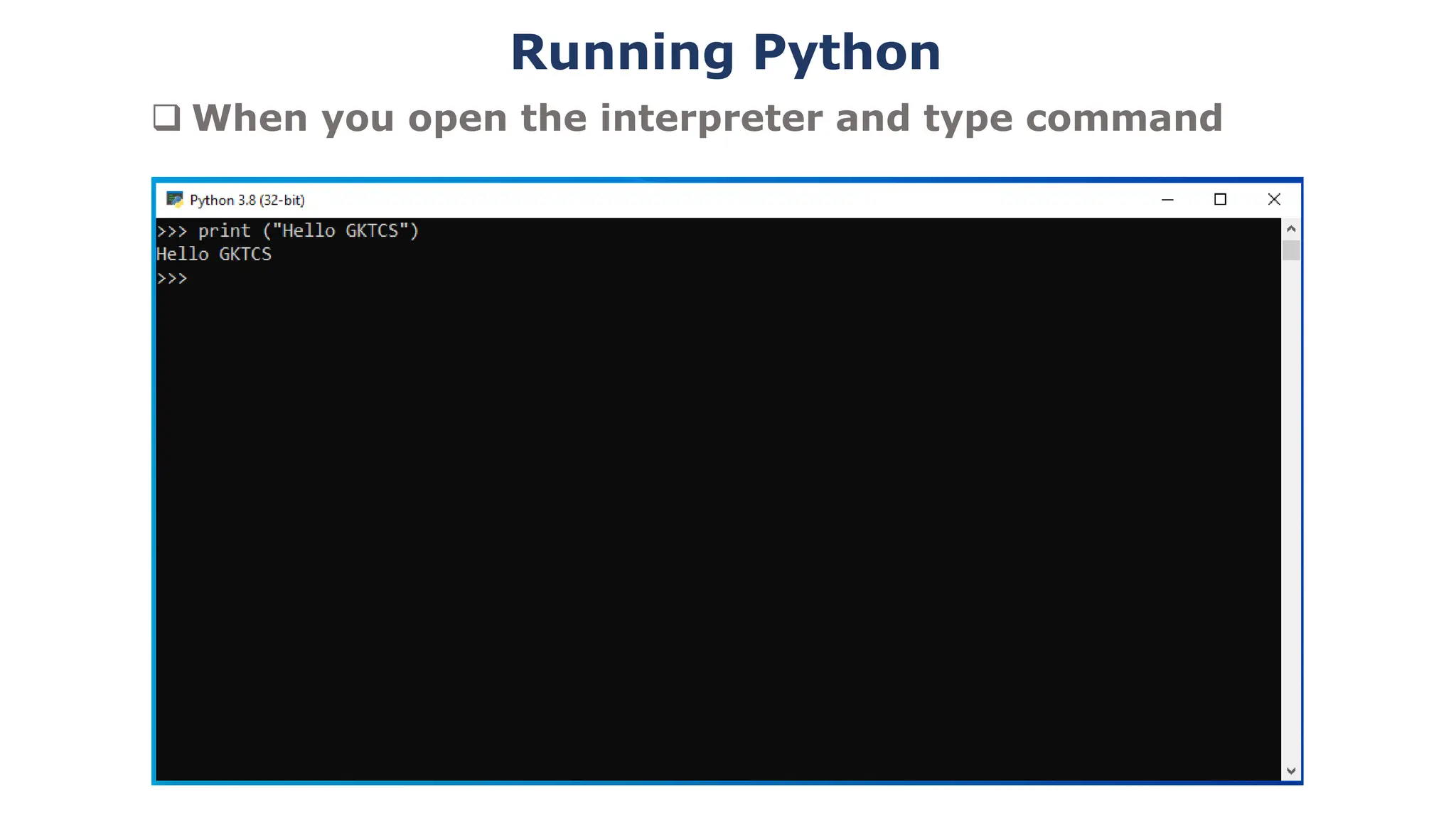The width and height of the screenshot is (1456, 819).
Task: Click the empty >>> prompt line
Action: tap(172, 279)
